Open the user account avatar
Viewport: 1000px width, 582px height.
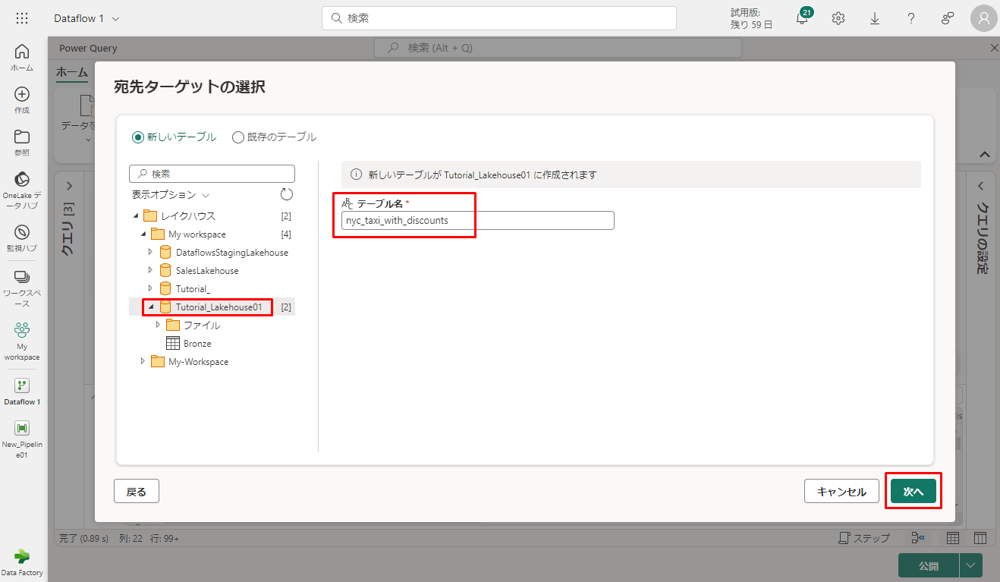click(983, 18)
